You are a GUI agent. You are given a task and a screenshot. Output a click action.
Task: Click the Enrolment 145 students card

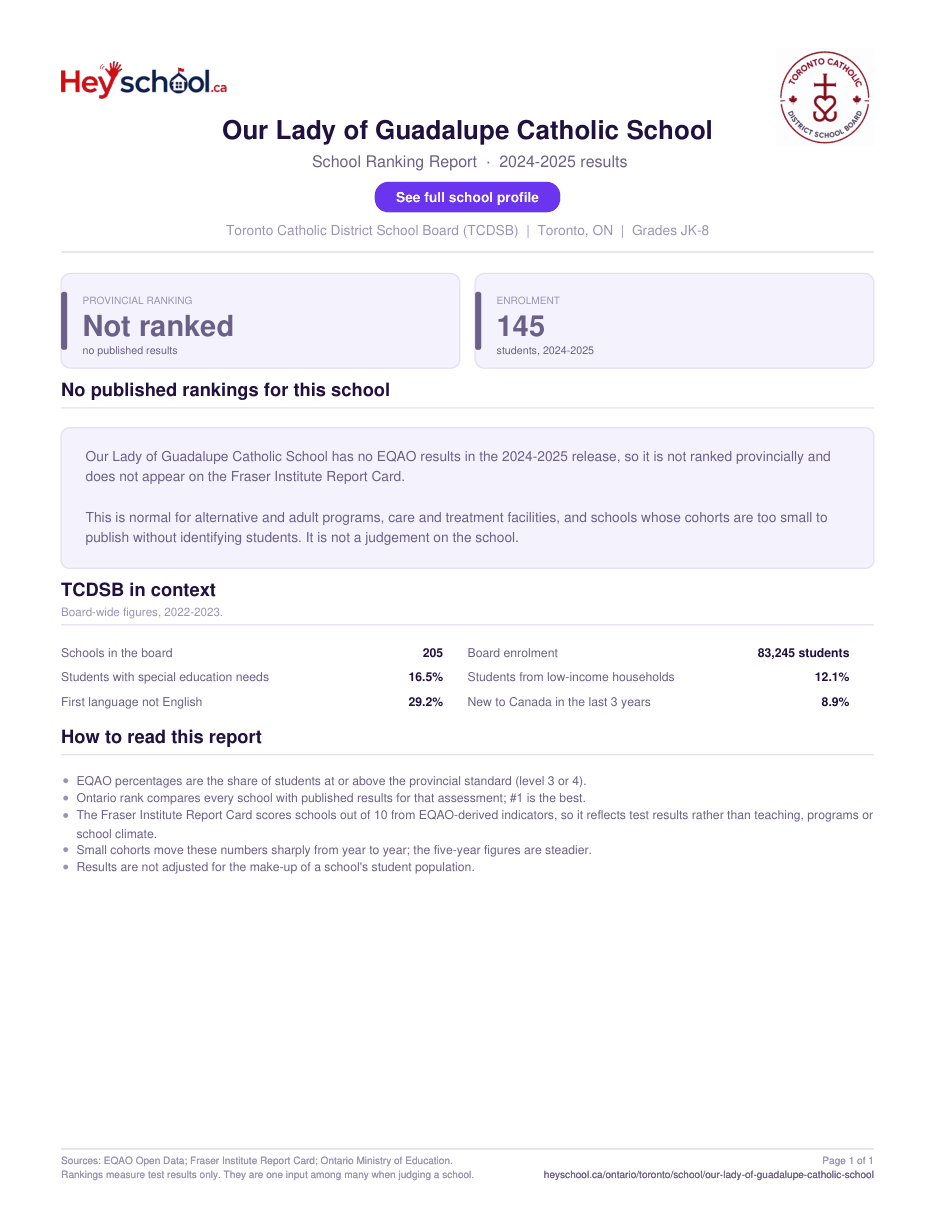pyautogui.click(x=674, y=321)
